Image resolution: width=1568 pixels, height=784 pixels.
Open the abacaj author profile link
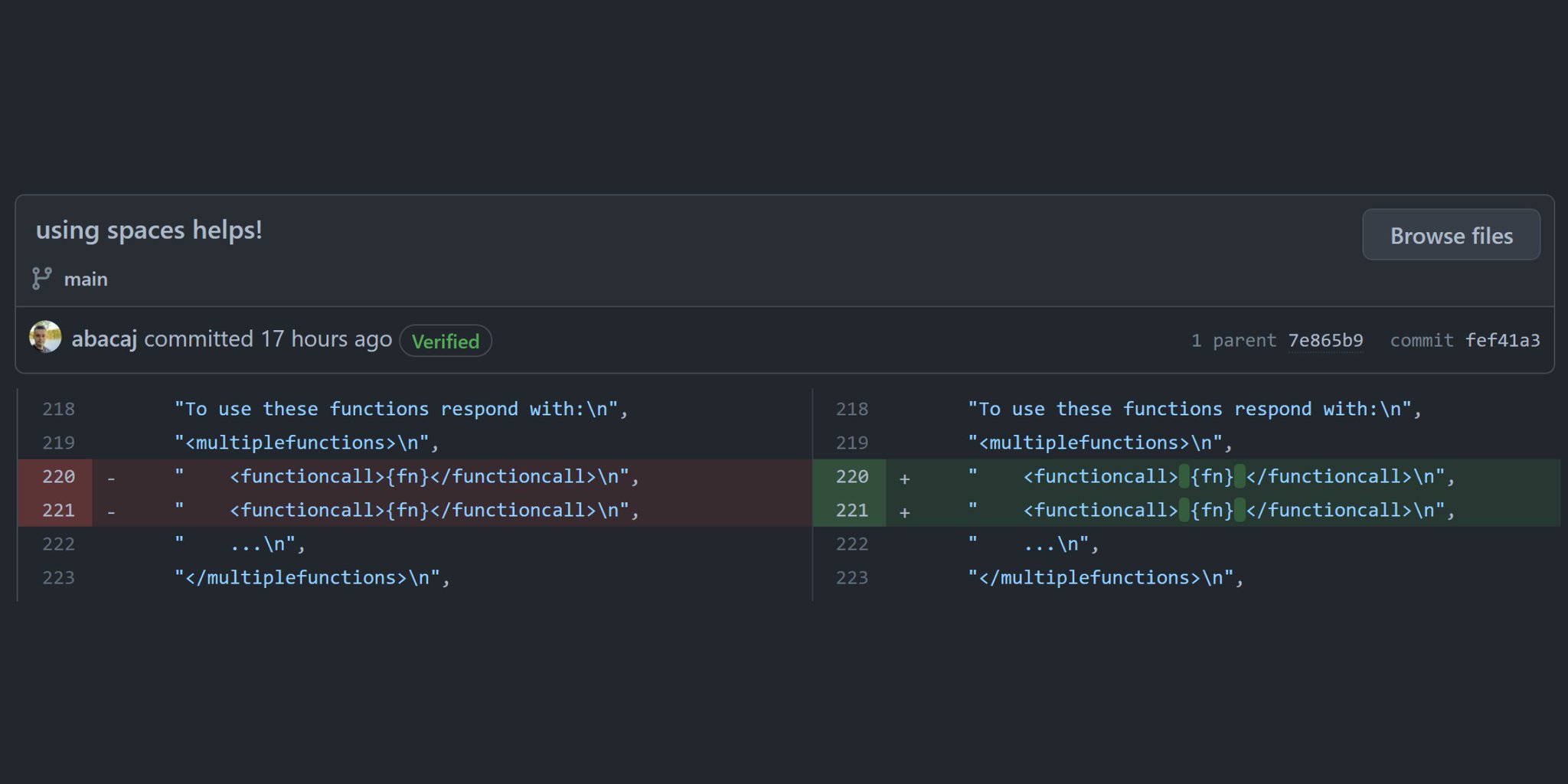104,339
